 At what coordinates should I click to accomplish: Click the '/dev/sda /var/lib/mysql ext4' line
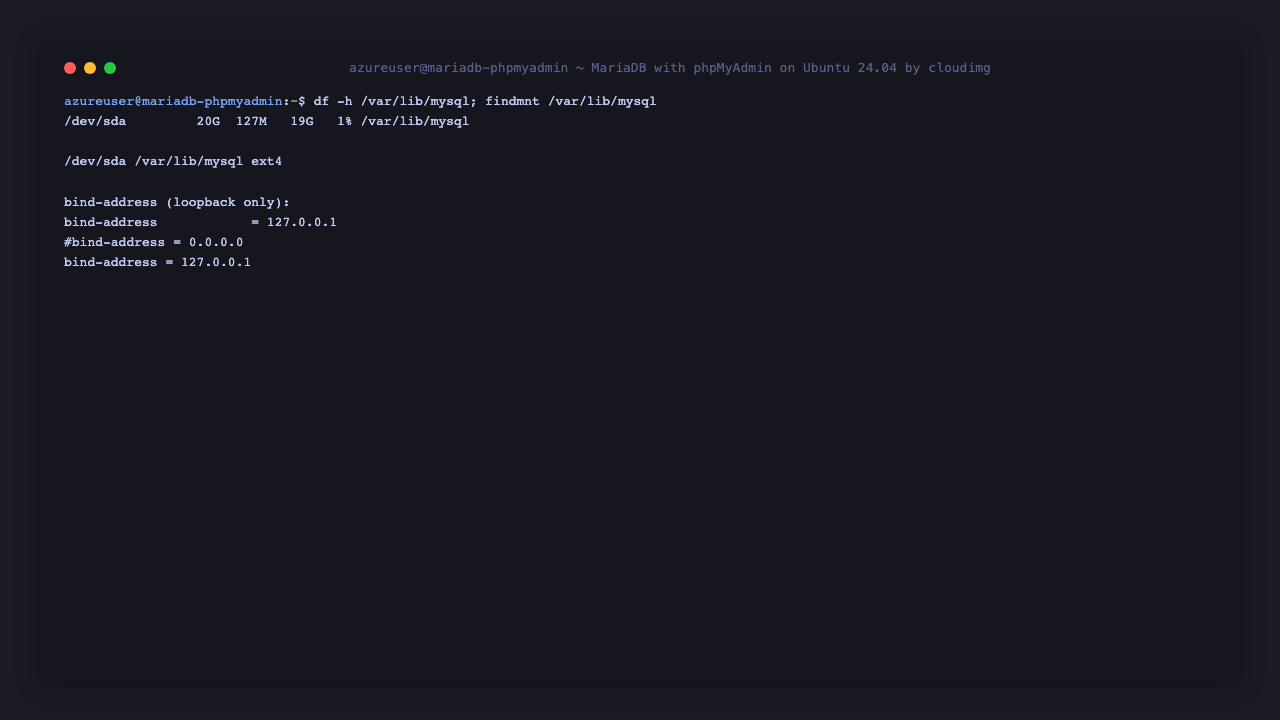[x=173, y=162]
